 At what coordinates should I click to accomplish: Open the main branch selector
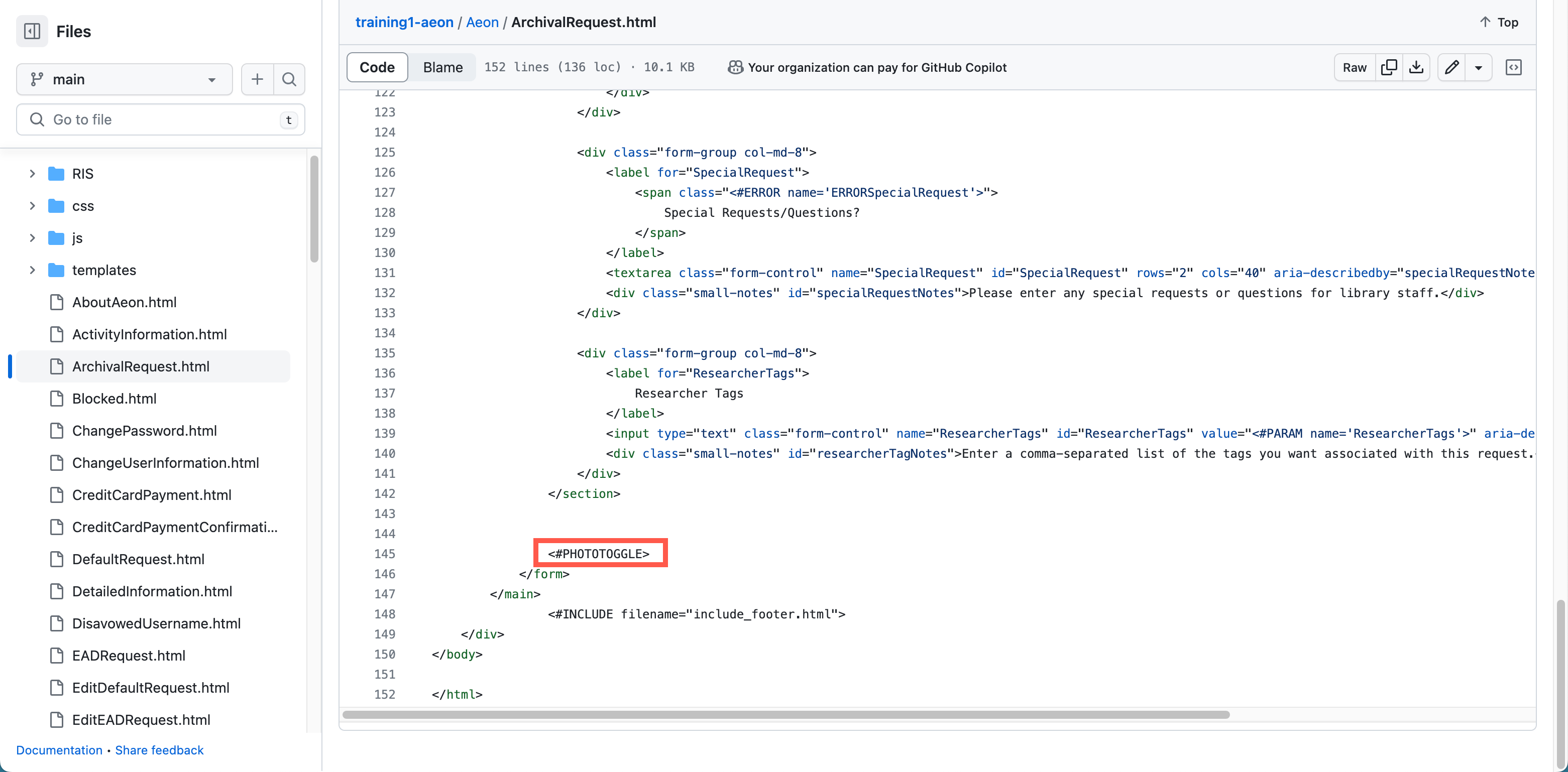coord(124,79)
